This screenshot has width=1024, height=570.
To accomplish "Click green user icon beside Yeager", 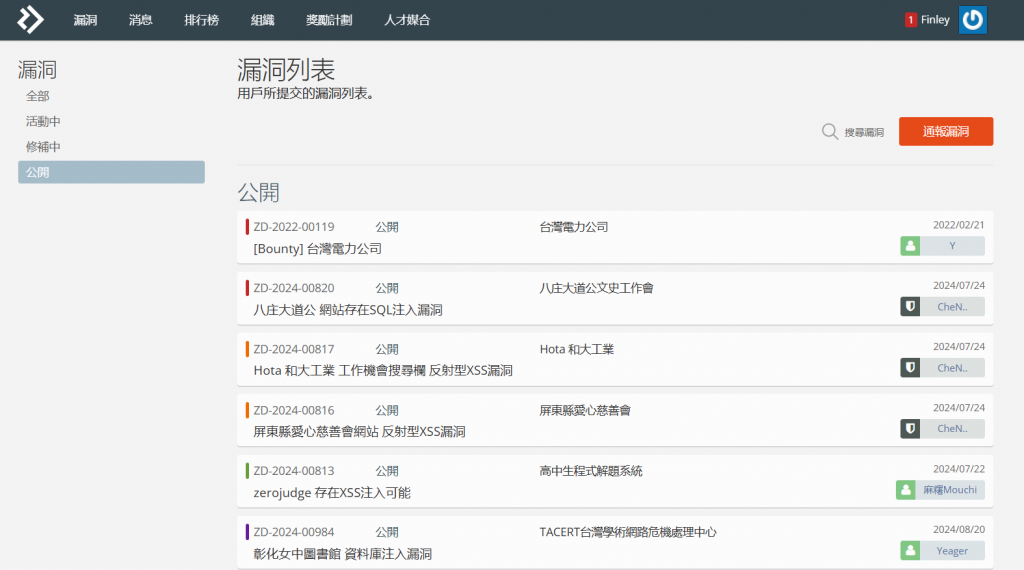I will tap(910, 551).
